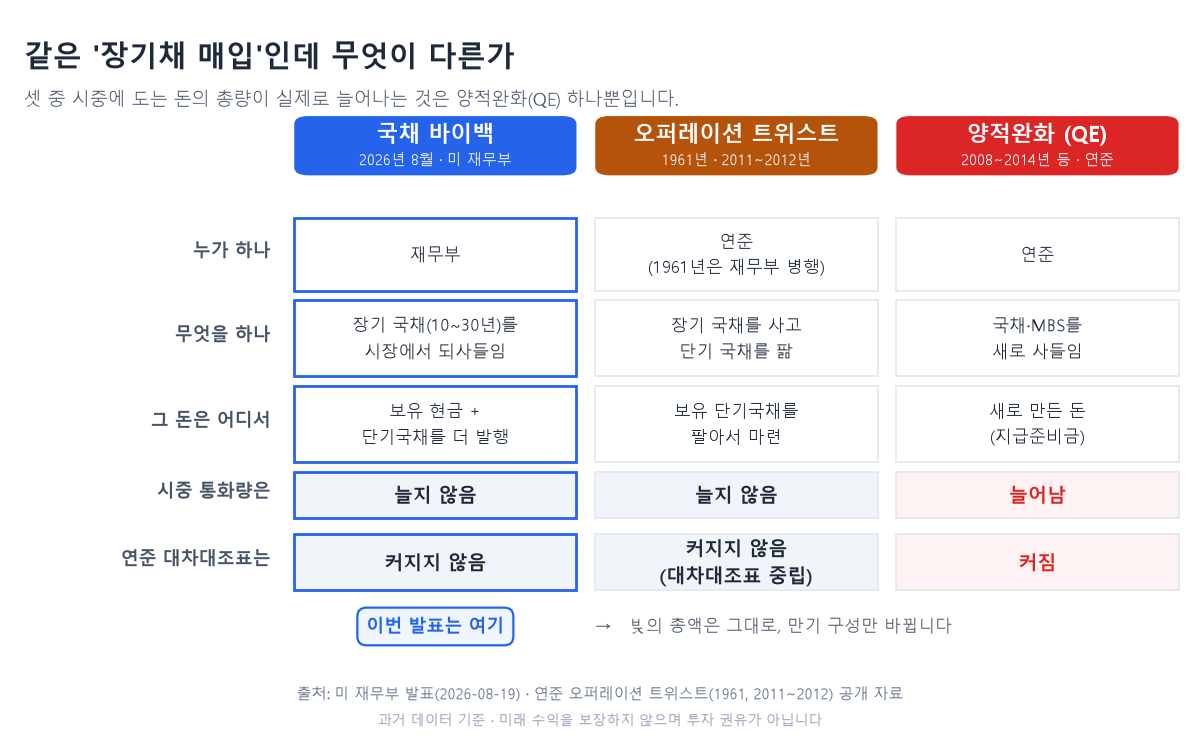Click the 보유 현금 + 단기국채 발행 cell
1200x740 pixels.
point(435,424)
